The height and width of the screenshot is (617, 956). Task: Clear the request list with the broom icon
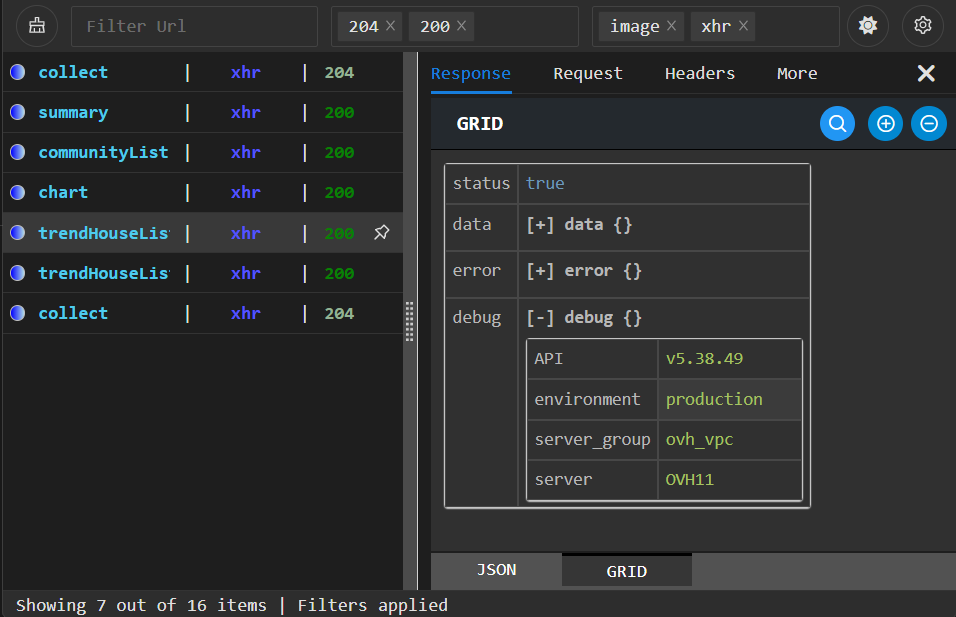click(37, 26)
